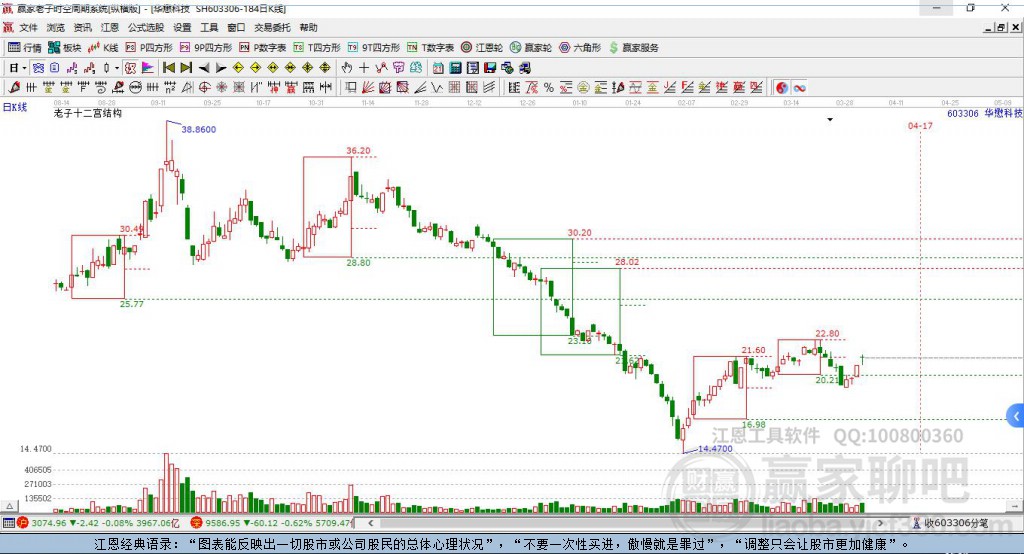Open the T数字表 tool
The width and height of the screenshot is (1024, 554).
430,48
